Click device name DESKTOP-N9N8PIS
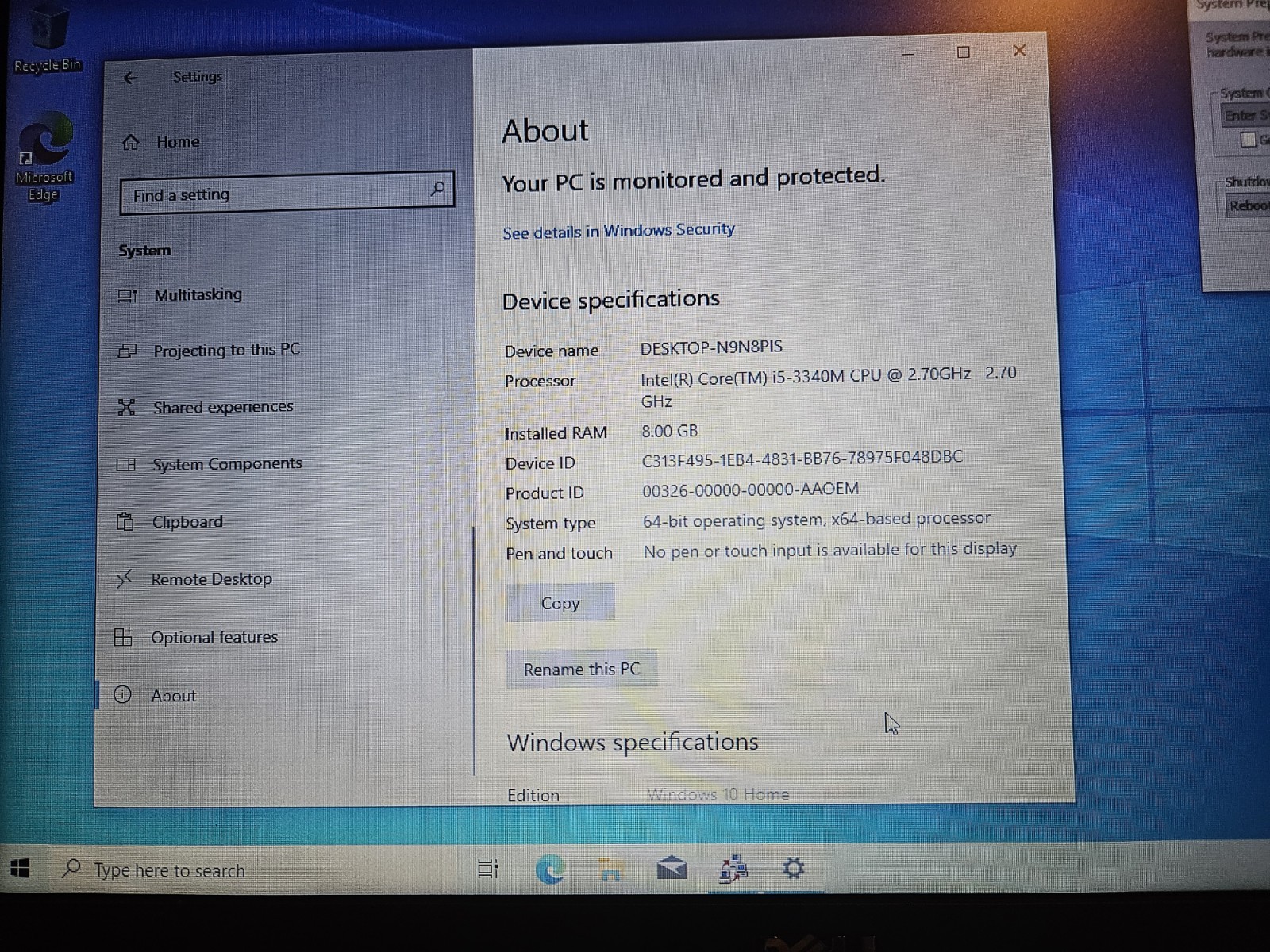Viewport: 1270px width, 952px height. click(x=711, y=347)
